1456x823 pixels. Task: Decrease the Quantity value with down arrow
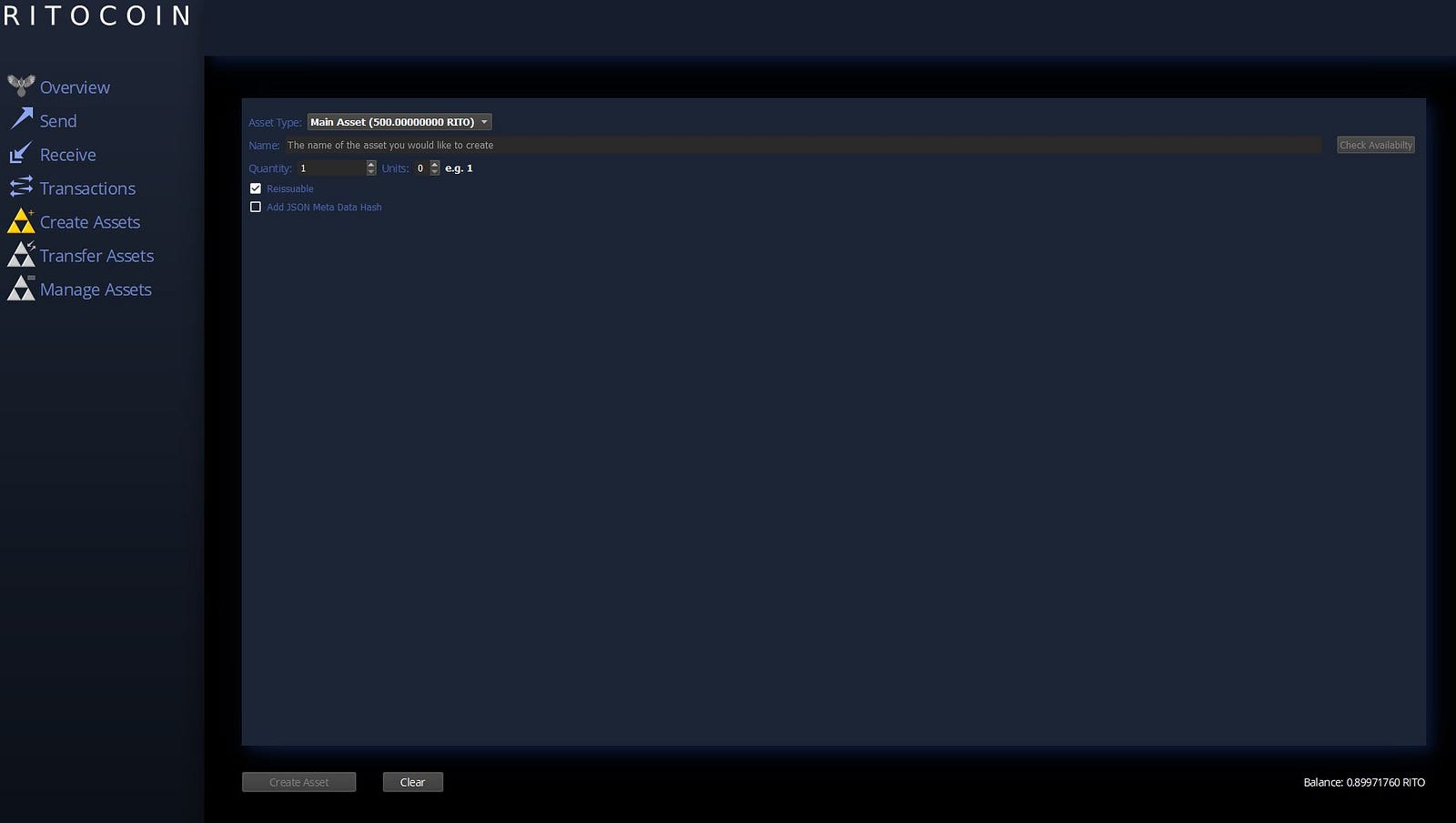pos(371,171)
